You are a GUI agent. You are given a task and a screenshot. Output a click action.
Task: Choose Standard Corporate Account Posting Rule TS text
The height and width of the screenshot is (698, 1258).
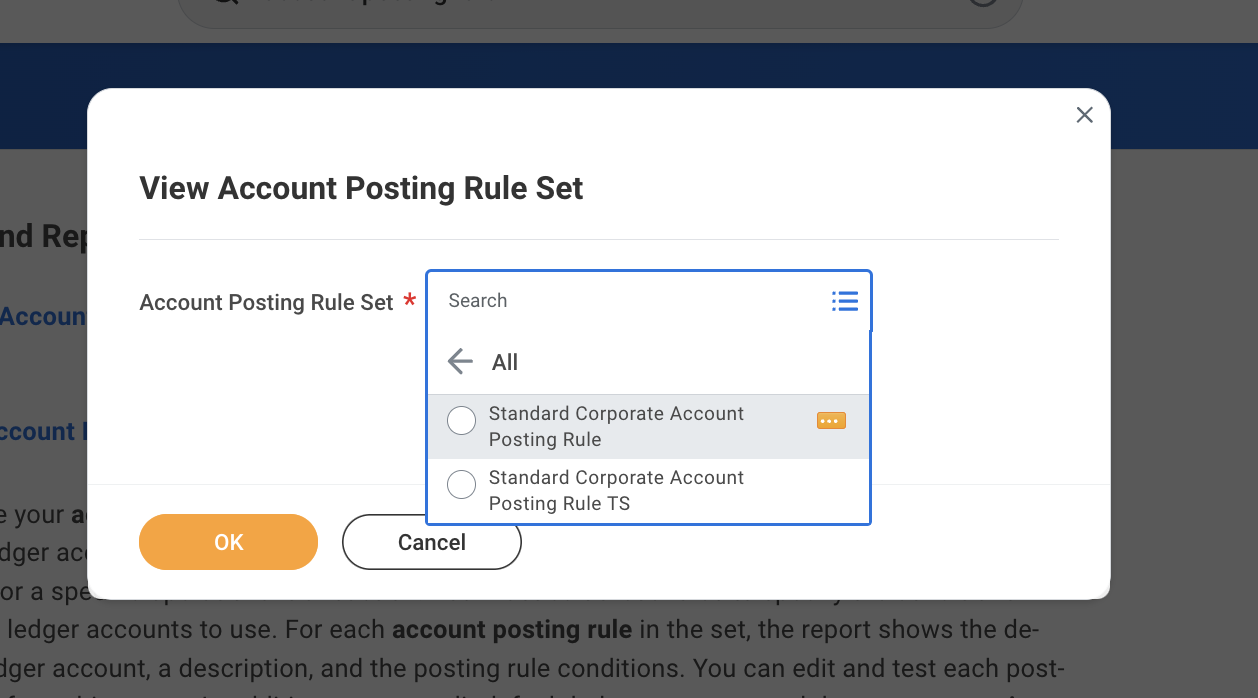click(615, 490)
